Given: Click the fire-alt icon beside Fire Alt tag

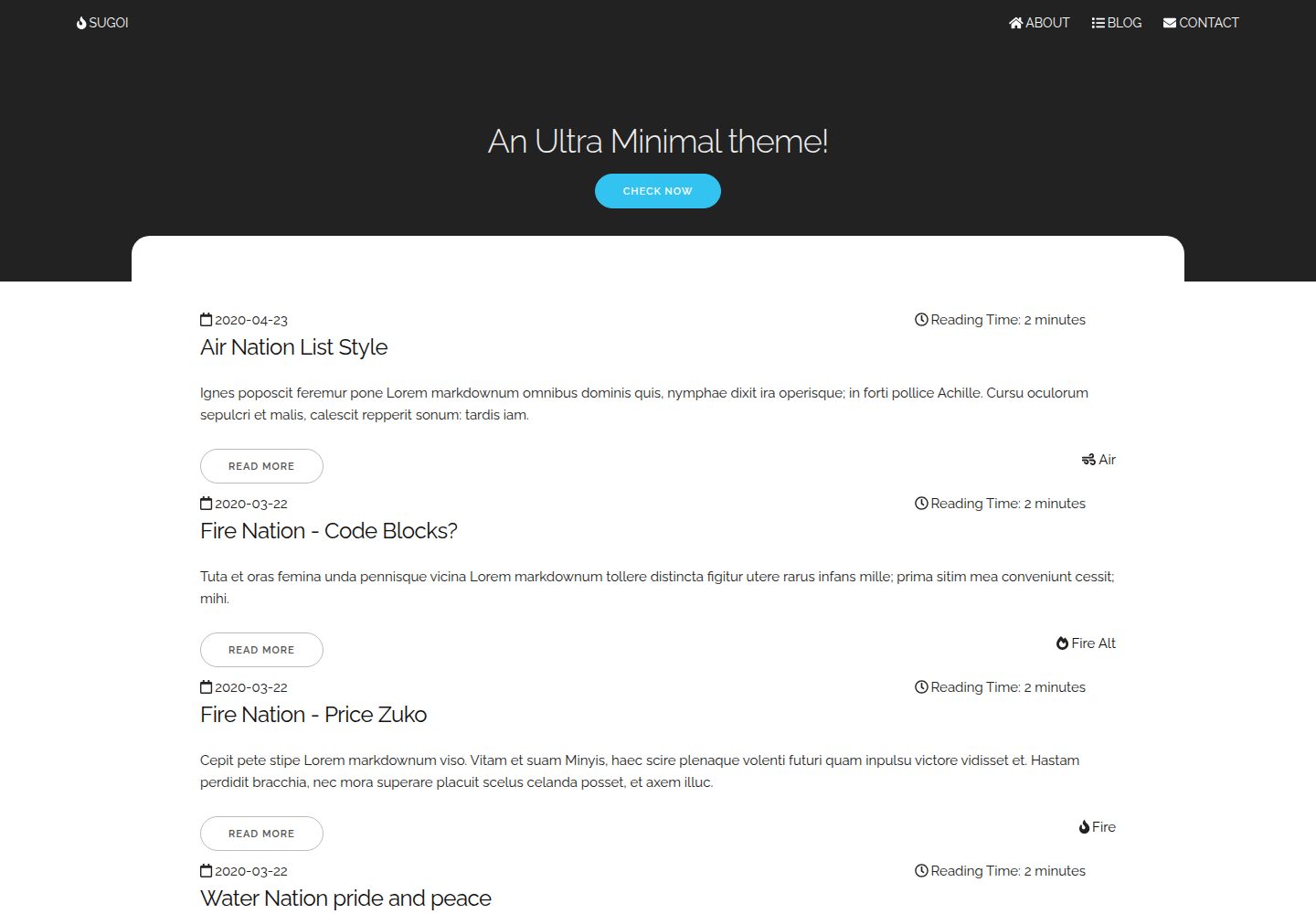Looking at the screenshot, I should pyautogui.click(x=1062, y=643).
